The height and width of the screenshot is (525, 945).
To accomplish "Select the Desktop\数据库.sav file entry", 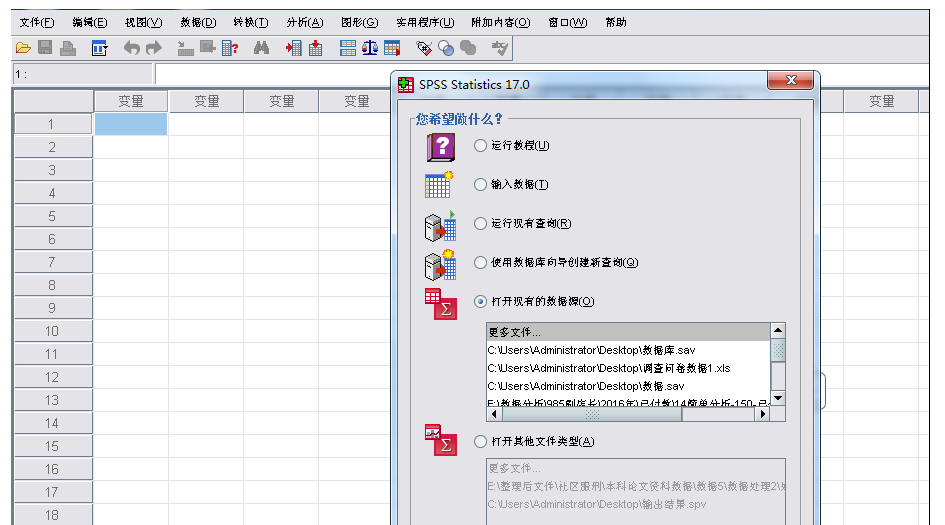I will pyautogui.click(x=629, y=350).
